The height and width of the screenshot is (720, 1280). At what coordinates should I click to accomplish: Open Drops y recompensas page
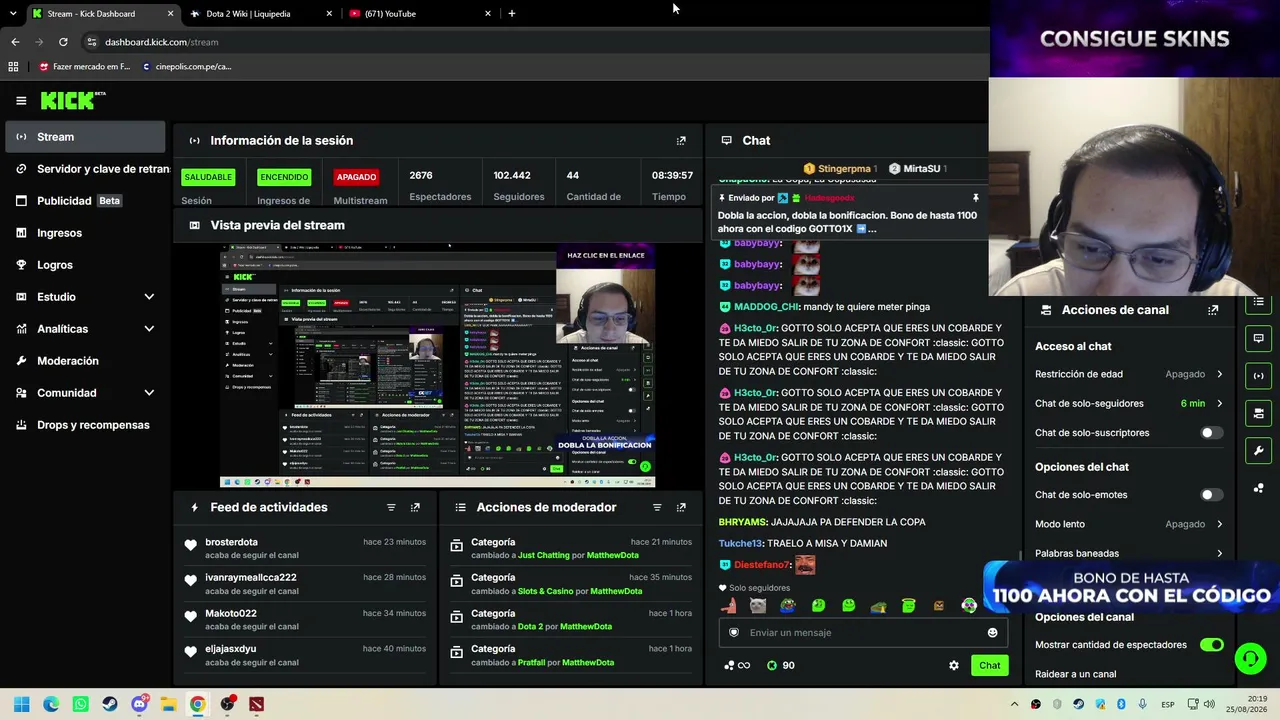pyautogui.click(x=85, y=425)
